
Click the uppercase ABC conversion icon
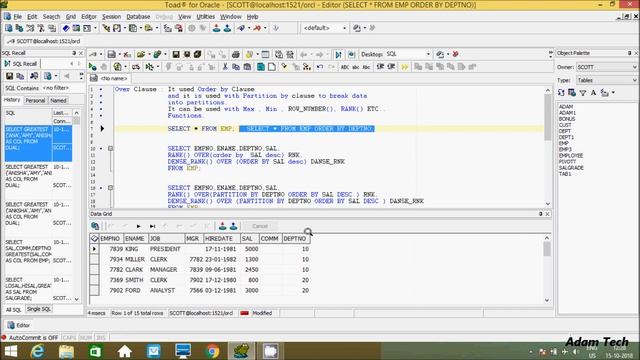pyautogui.click(x=345, y=67)
